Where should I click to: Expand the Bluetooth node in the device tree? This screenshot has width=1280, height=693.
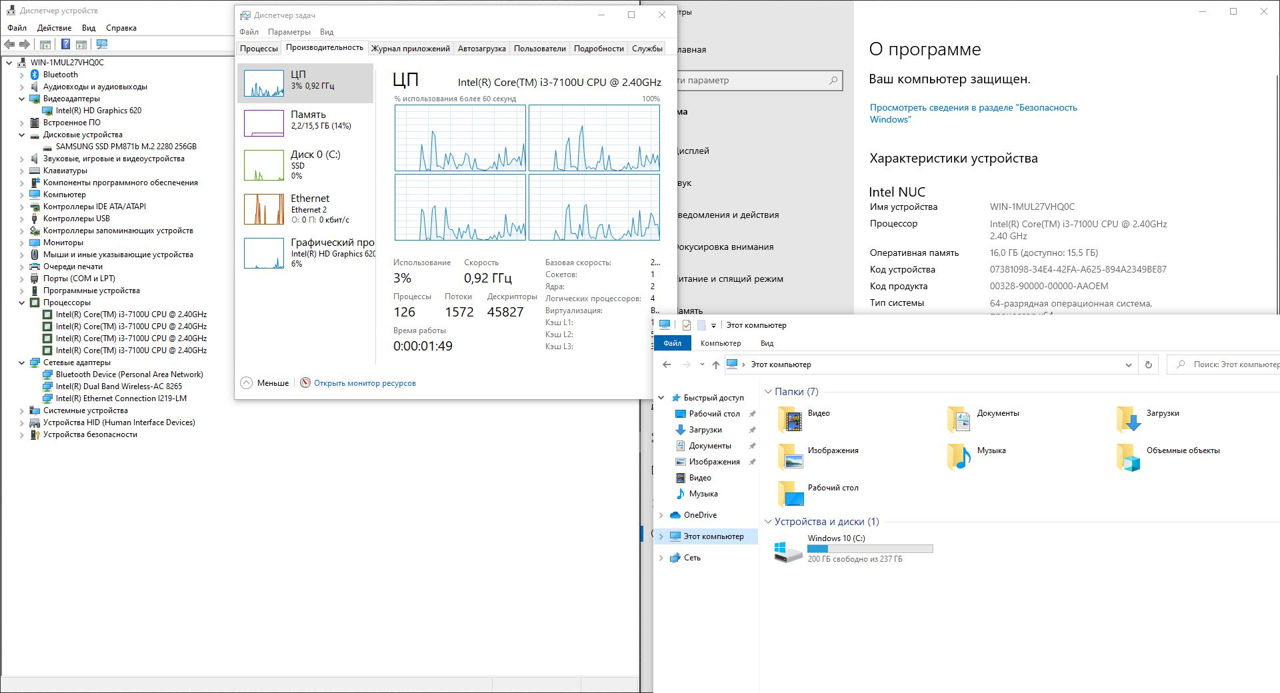22,75
